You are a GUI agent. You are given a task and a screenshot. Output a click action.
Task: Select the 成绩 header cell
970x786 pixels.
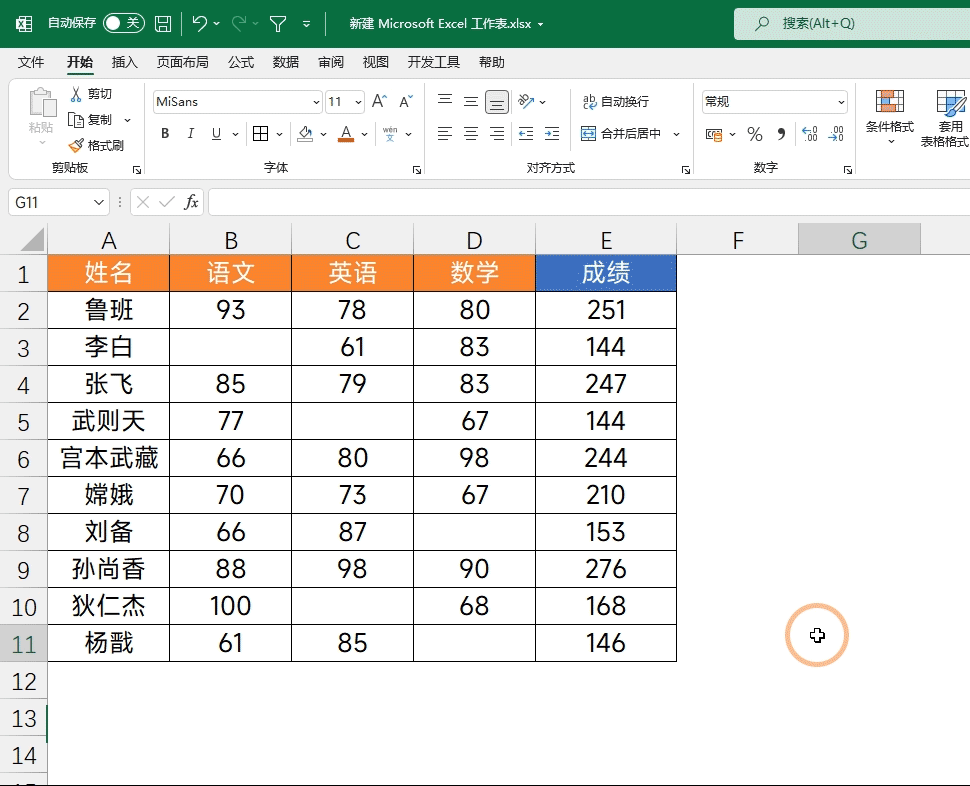click(x=606, y=273)
